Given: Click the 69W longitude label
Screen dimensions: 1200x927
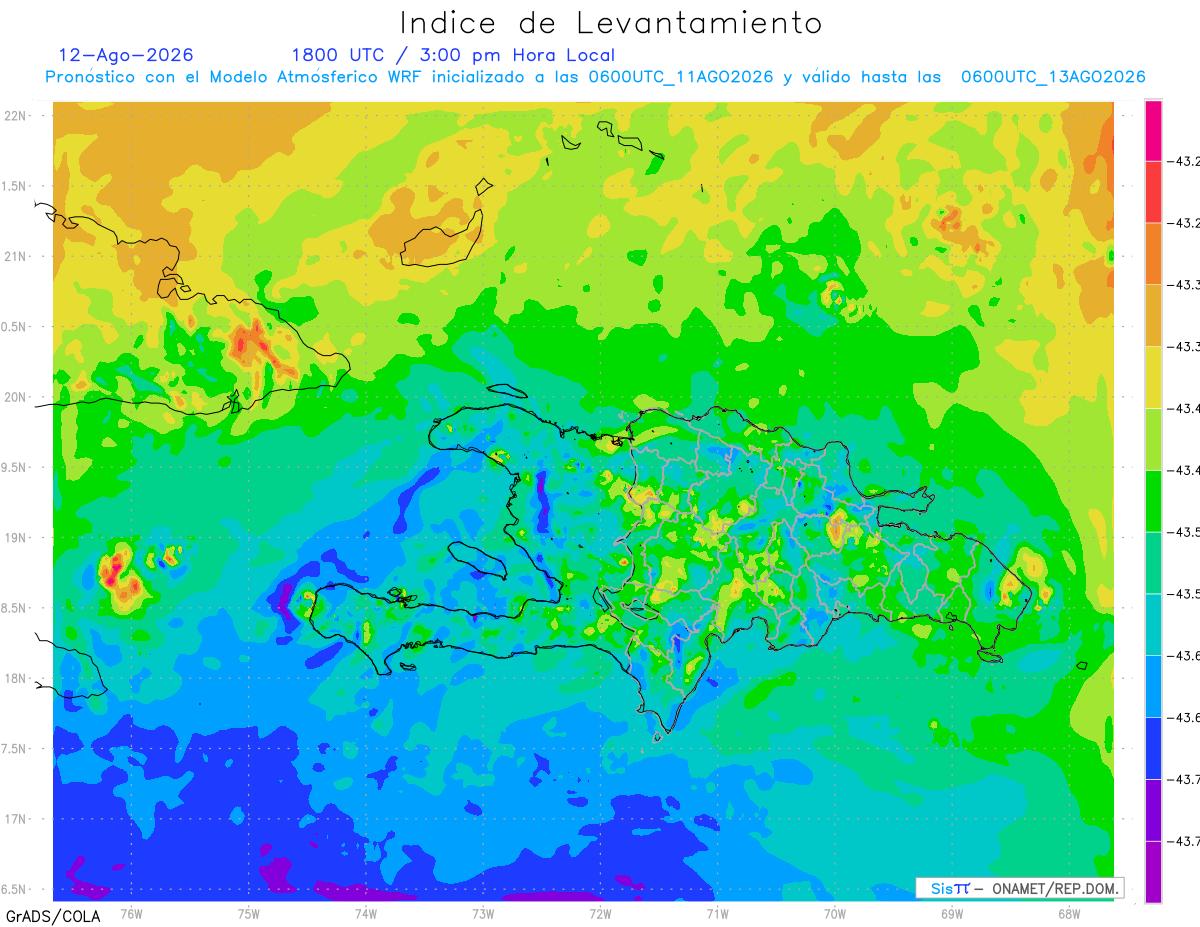Looking at the screenshot, I should tap(952, 914).
